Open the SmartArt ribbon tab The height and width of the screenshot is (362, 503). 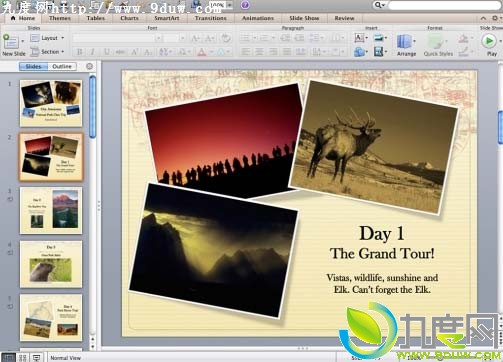[167, 18]
